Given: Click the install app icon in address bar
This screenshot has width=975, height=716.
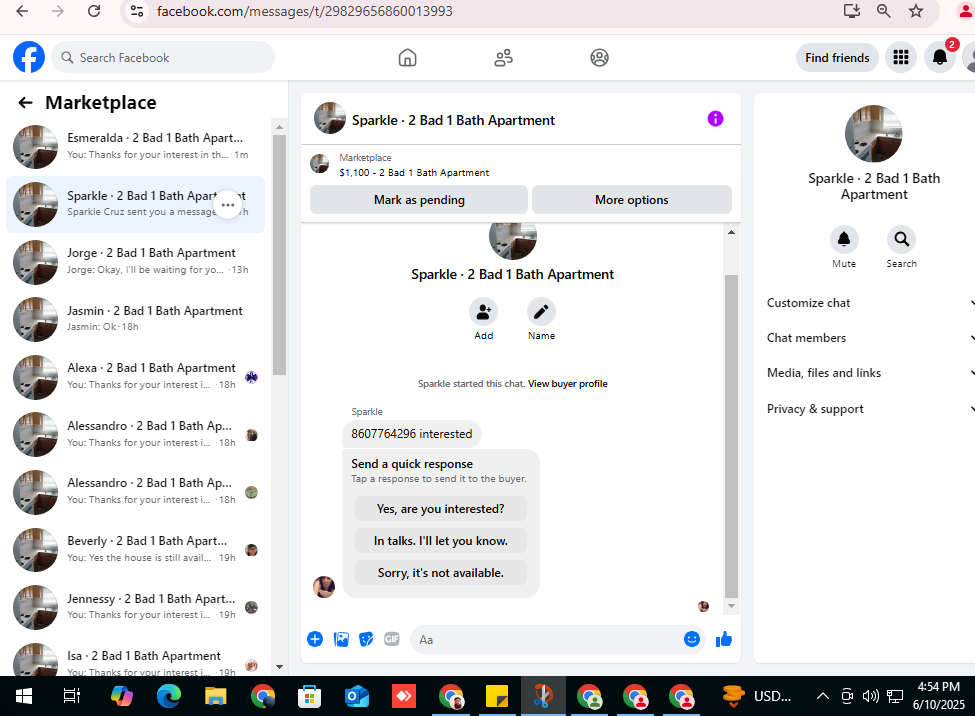Looking at the screenshot, I should [851, 11].
